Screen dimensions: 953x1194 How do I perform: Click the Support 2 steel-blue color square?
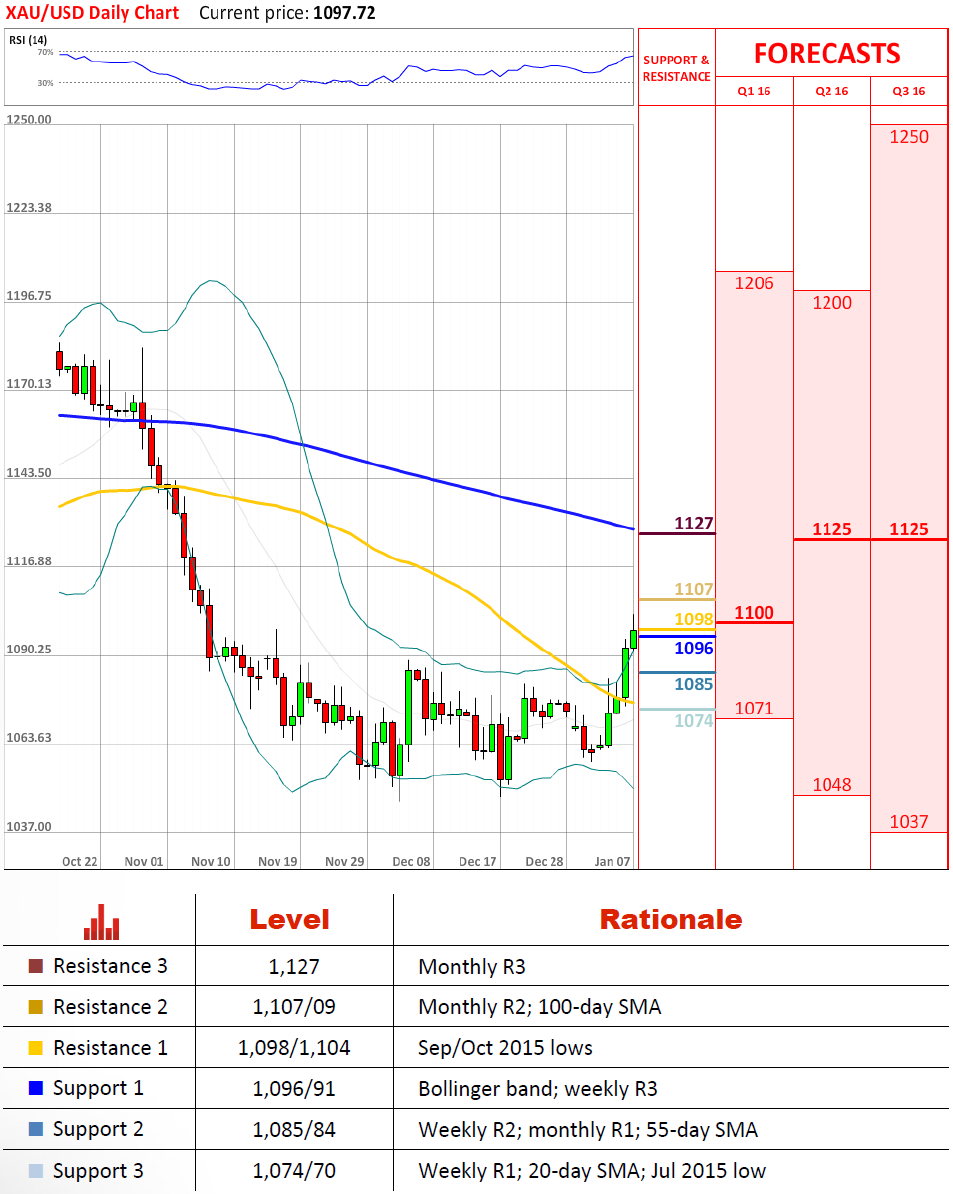[x=36, y=1129]
